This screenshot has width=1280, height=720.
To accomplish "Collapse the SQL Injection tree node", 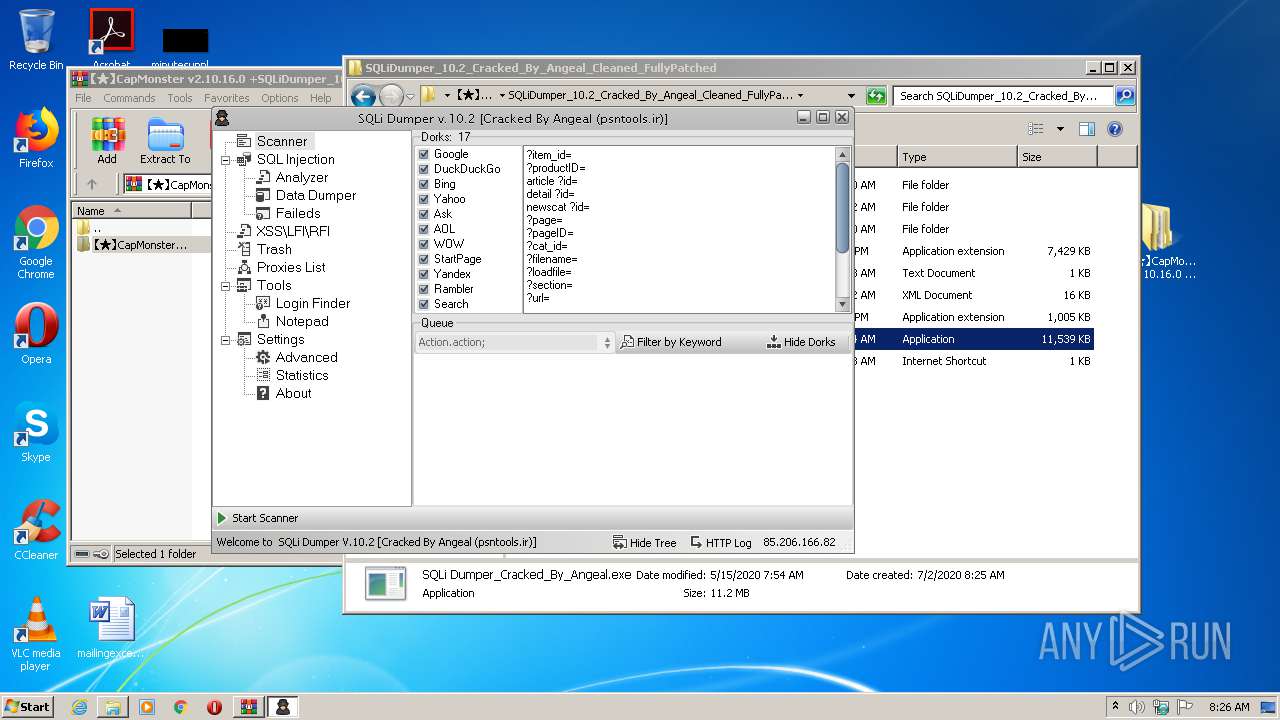I will (226, 160).
